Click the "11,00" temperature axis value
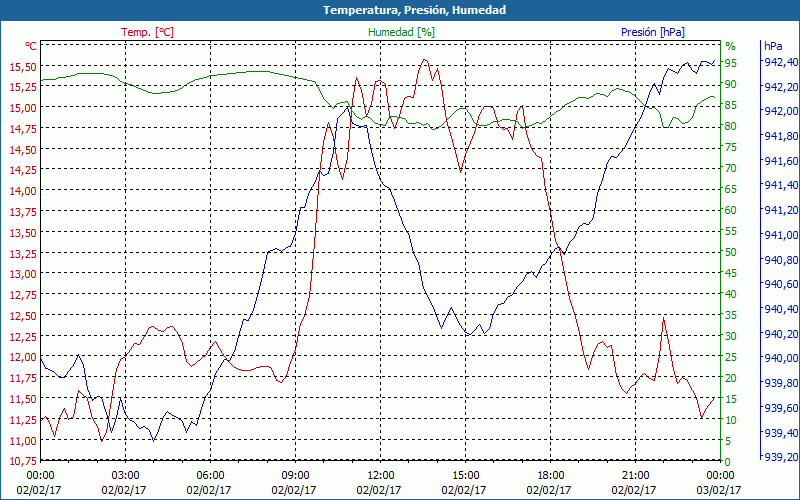Viewport: 800px width, 500px height. pyautogui.click(x=23, y=440)
